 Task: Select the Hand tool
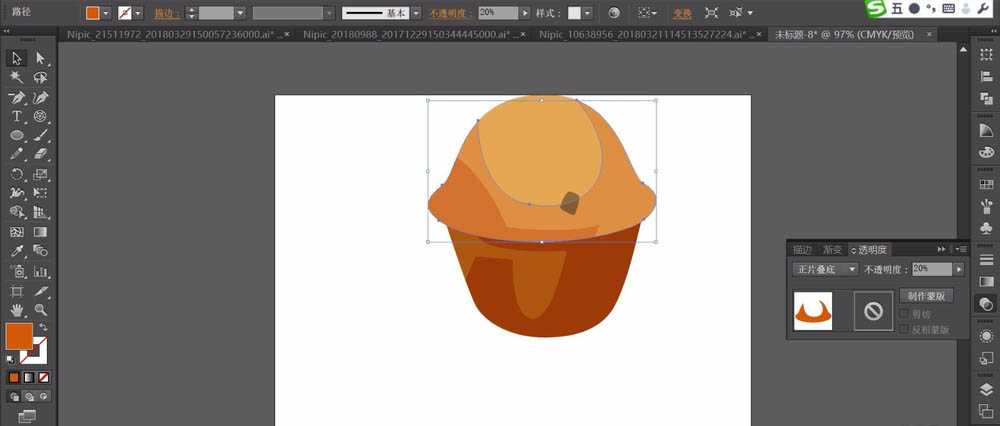(x=17, y=309)
